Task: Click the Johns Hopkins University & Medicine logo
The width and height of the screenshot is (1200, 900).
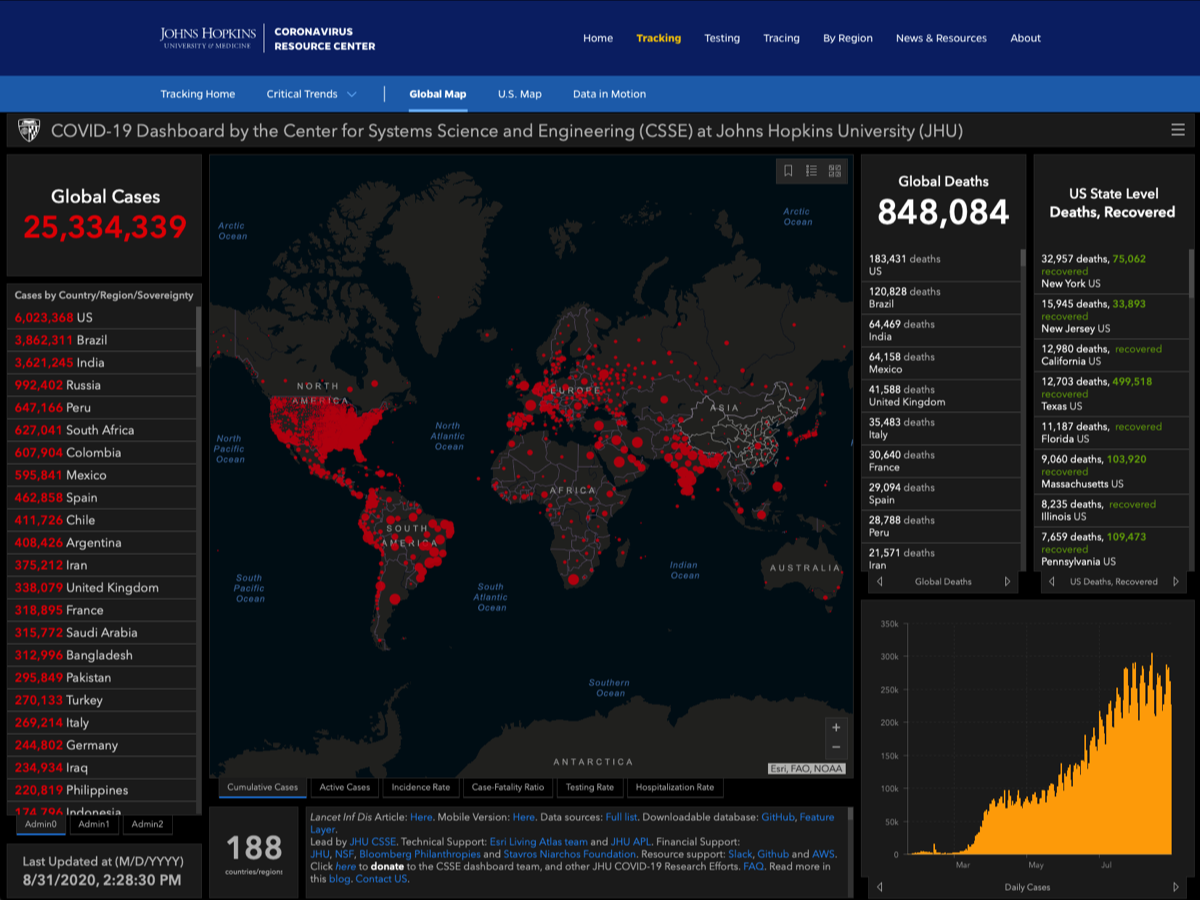Action: pyautogui.click(x=208, y=38)
